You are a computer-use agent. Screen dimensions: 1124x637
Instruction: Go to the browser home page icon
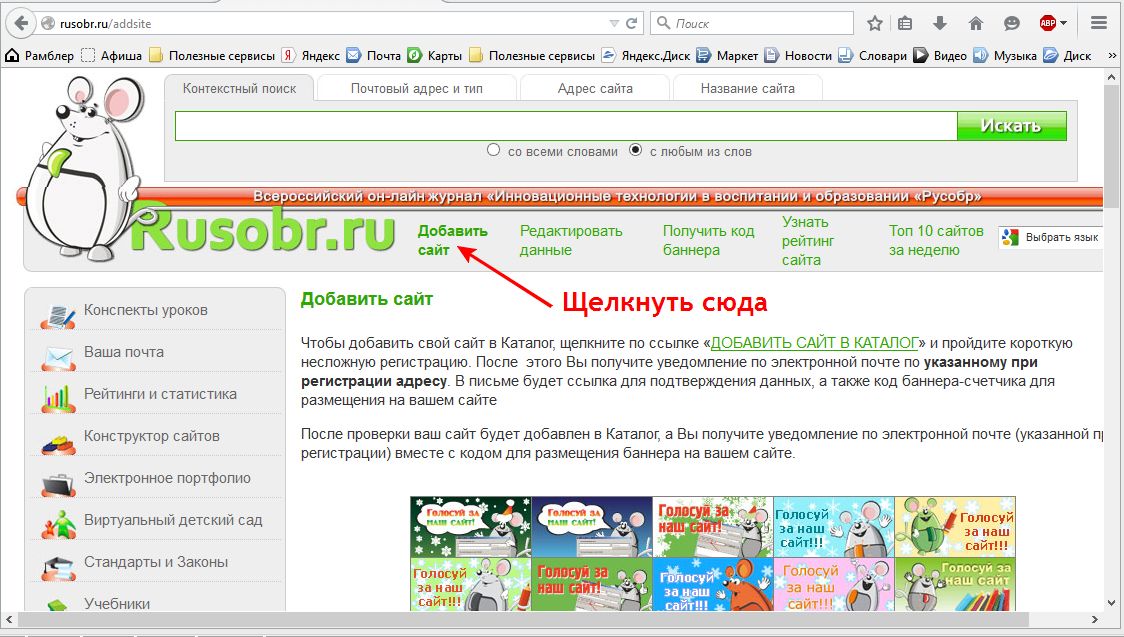[x=976, y=23]
